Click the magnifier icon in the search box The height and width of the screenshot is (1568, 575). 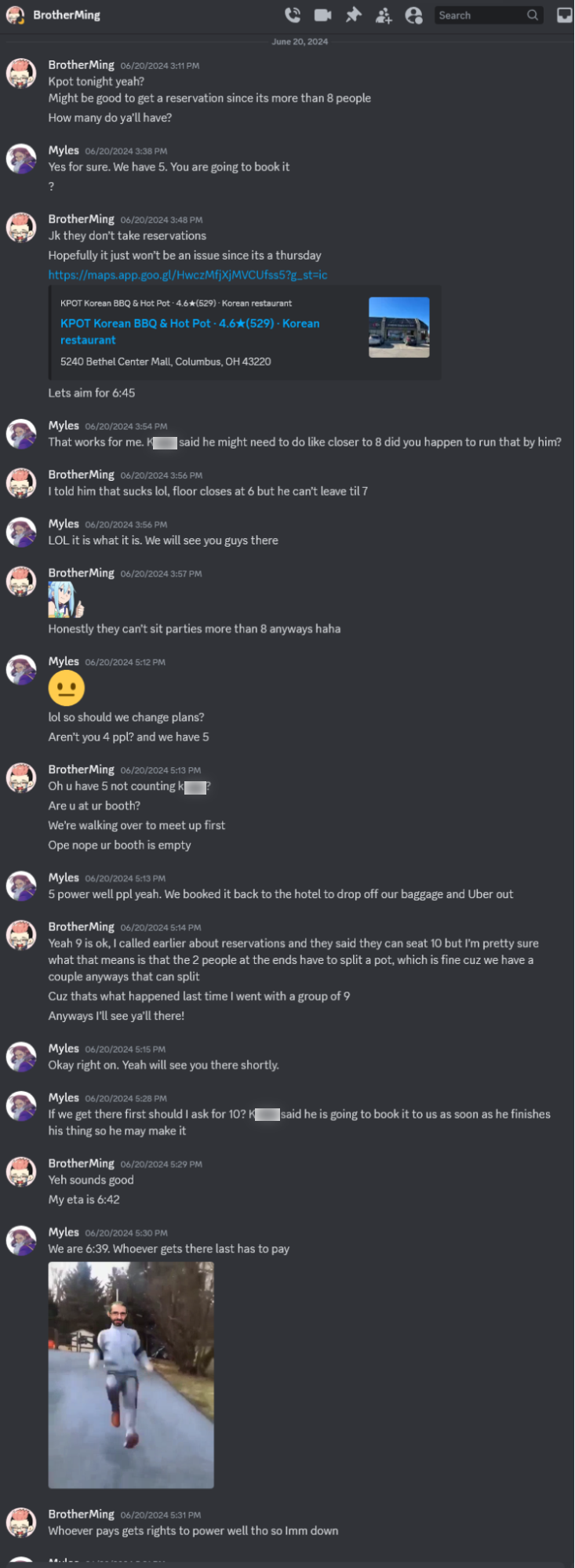(x=533, y=15)
